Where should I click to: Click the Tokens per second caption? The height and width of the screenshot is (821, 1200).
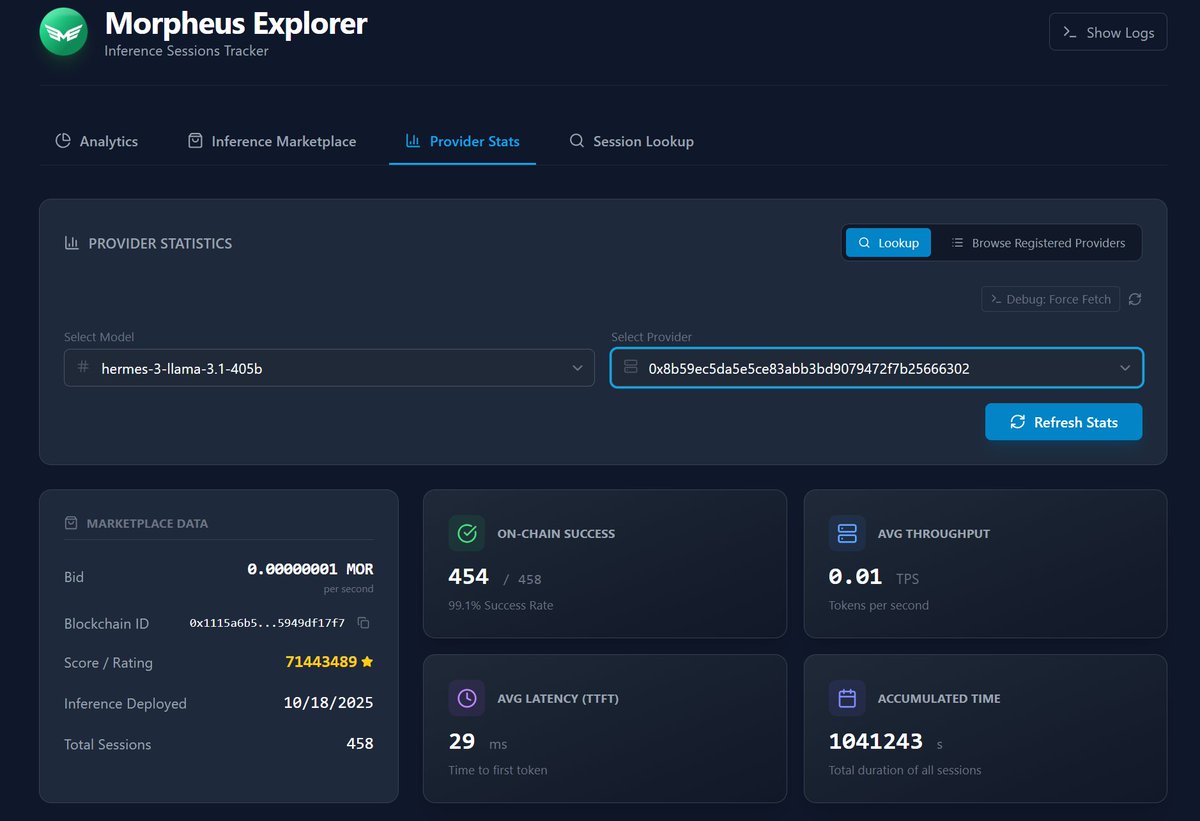[879, 605]
